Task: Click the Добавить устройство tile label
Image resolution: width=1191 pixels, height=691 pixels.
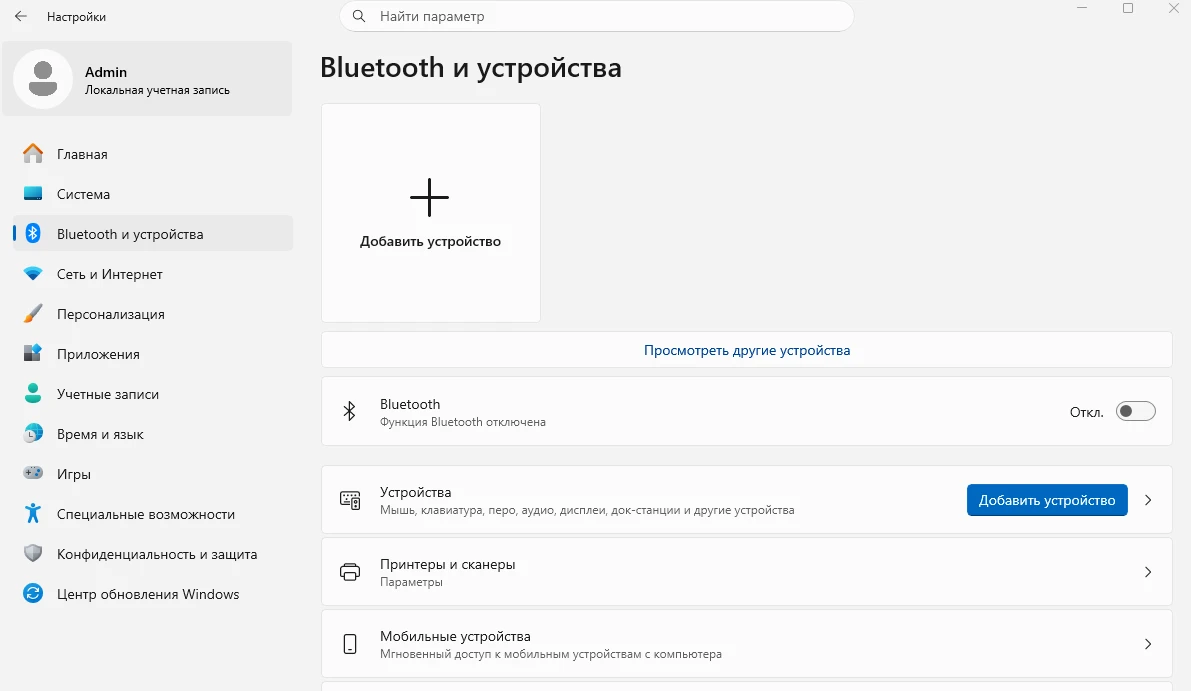Action: pos(430,241)
